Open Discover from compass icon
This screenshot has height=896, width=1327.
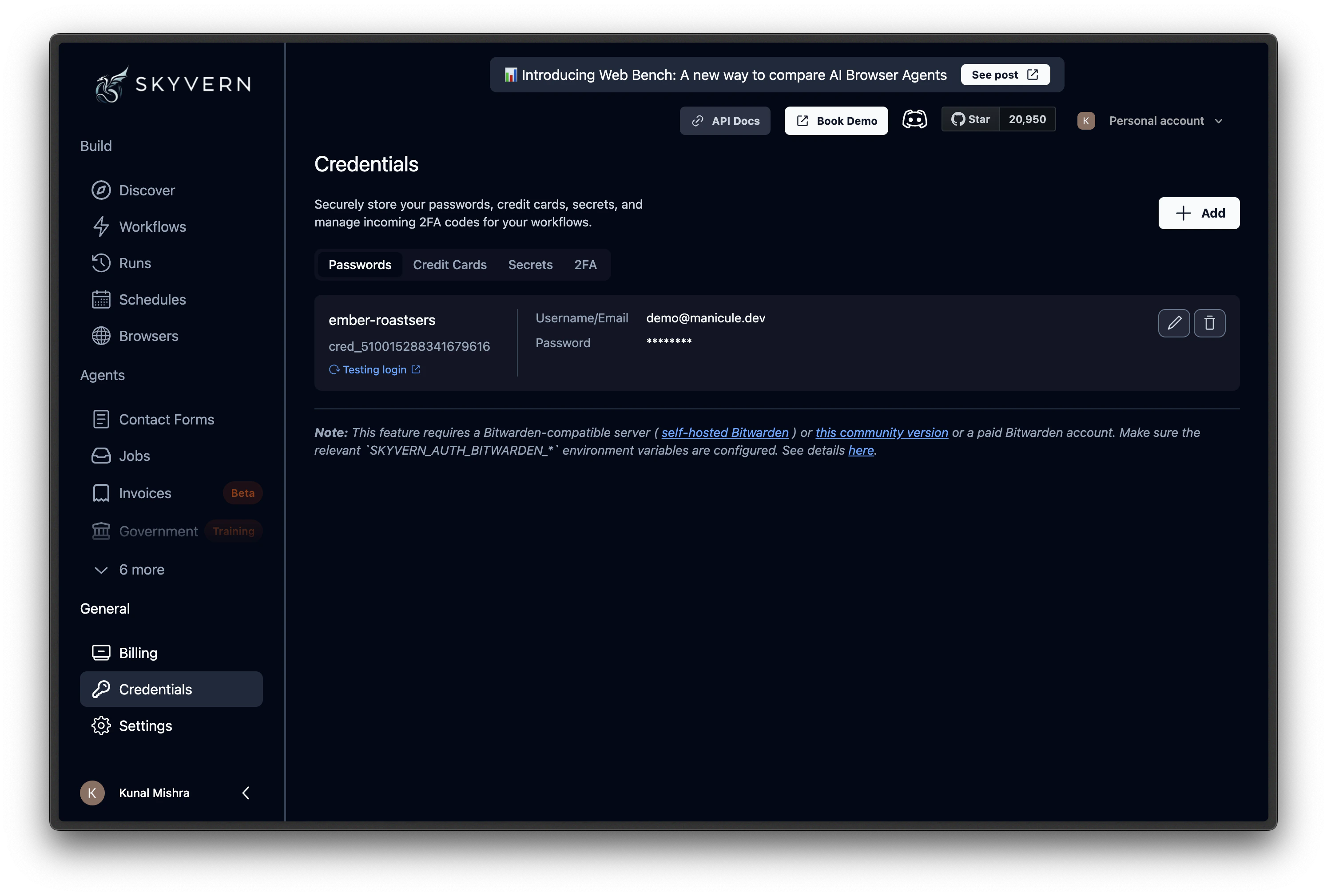tap(101, 190)
